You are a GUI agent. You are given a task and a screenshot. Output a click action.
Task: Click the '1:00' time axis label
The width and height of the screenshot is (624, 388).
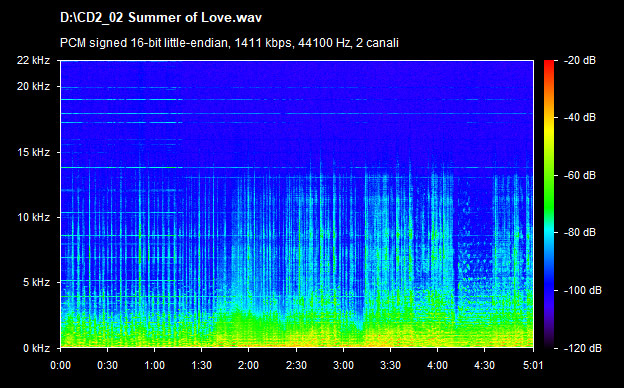point(154,365)
